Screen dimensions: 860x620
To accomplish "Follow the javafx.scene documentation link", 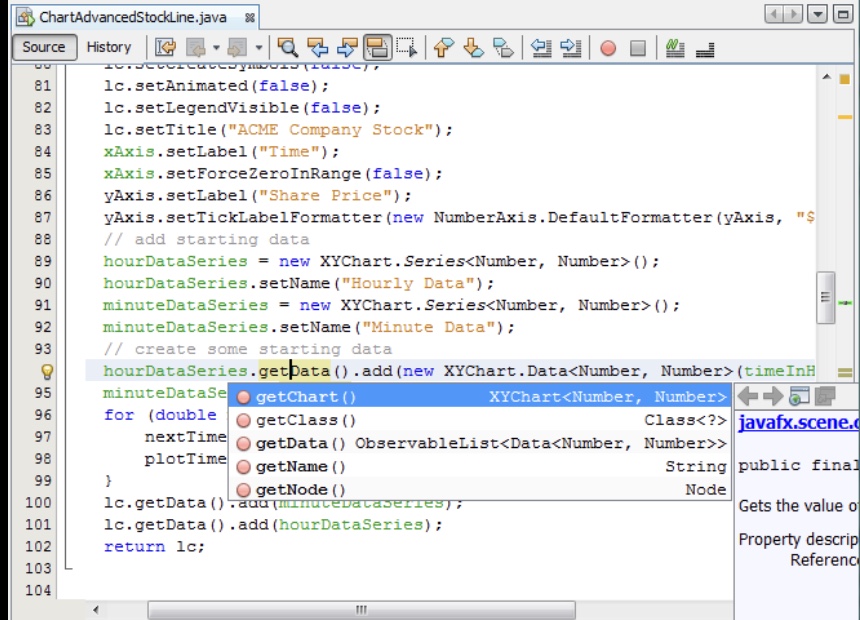I will pos(791,422).
